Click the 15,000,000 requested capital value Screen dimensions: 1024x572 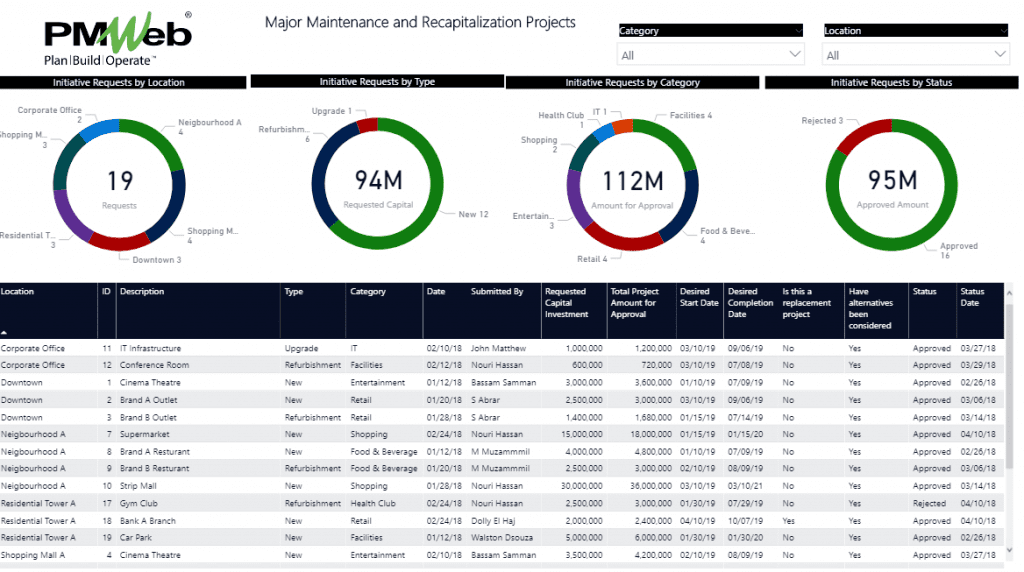[x=581, y=434]
